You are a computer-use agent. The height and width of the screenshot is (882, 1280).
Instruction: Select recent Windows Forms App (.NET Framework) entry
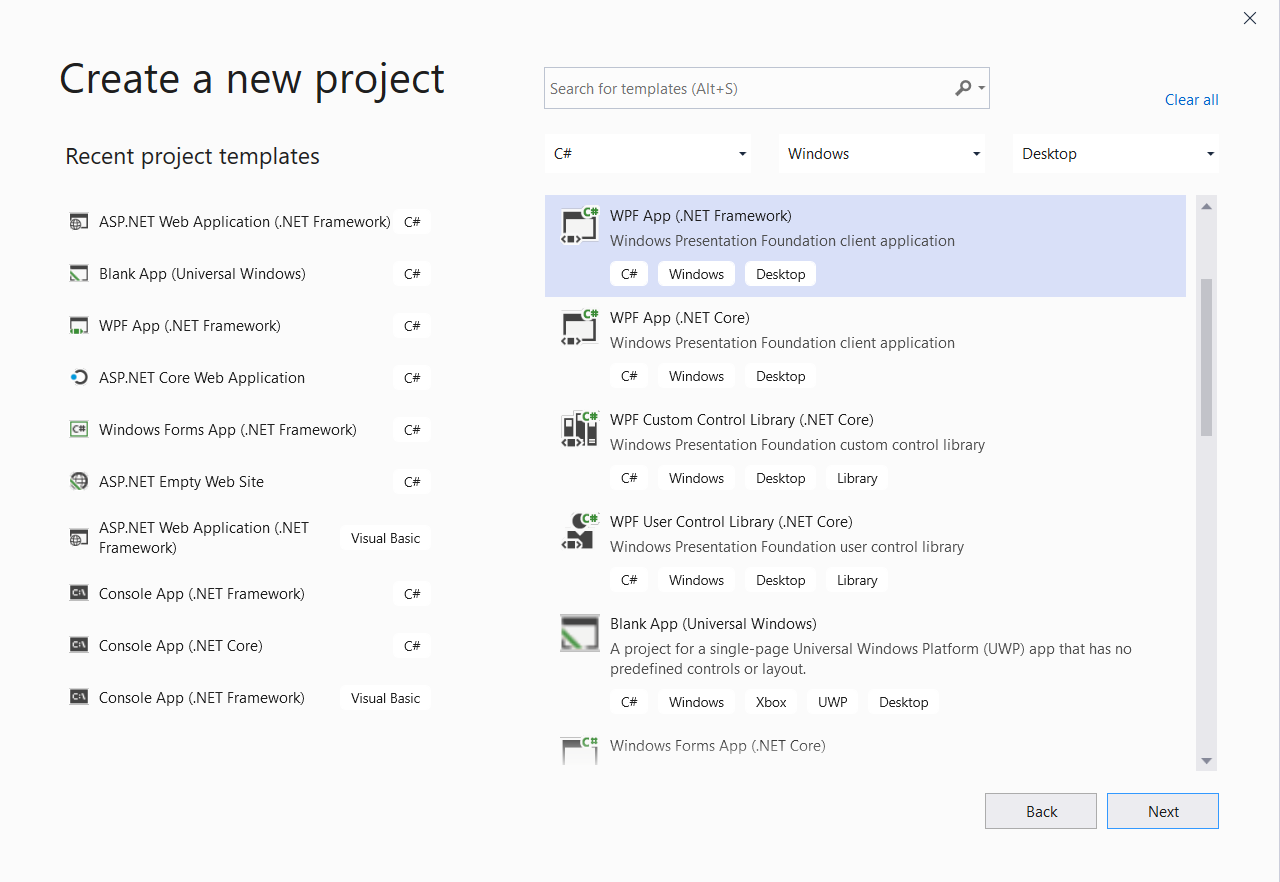[x=250, y=430]
